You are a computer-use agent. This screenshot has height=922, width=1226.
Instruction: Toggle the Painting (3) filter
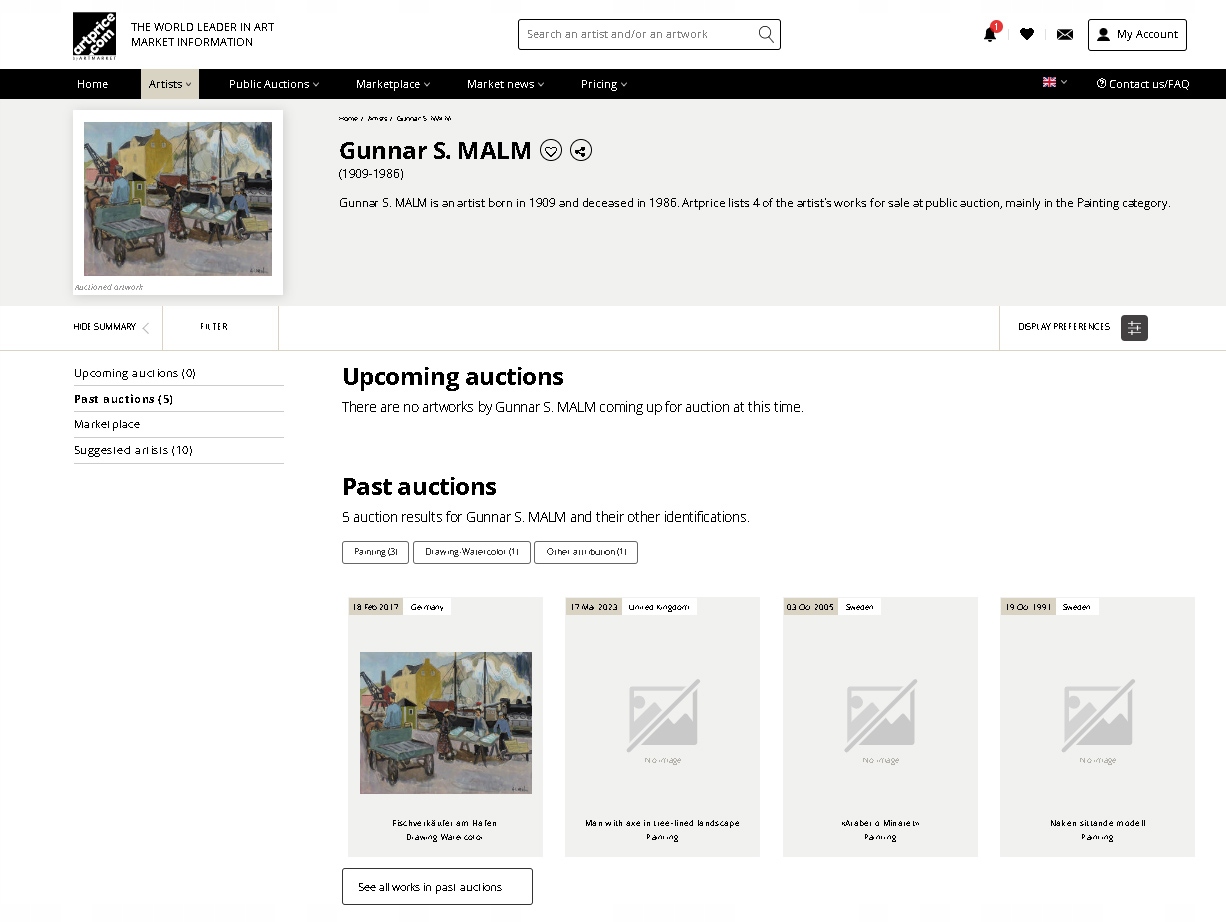pyautogui.click(x=375, y=552)
